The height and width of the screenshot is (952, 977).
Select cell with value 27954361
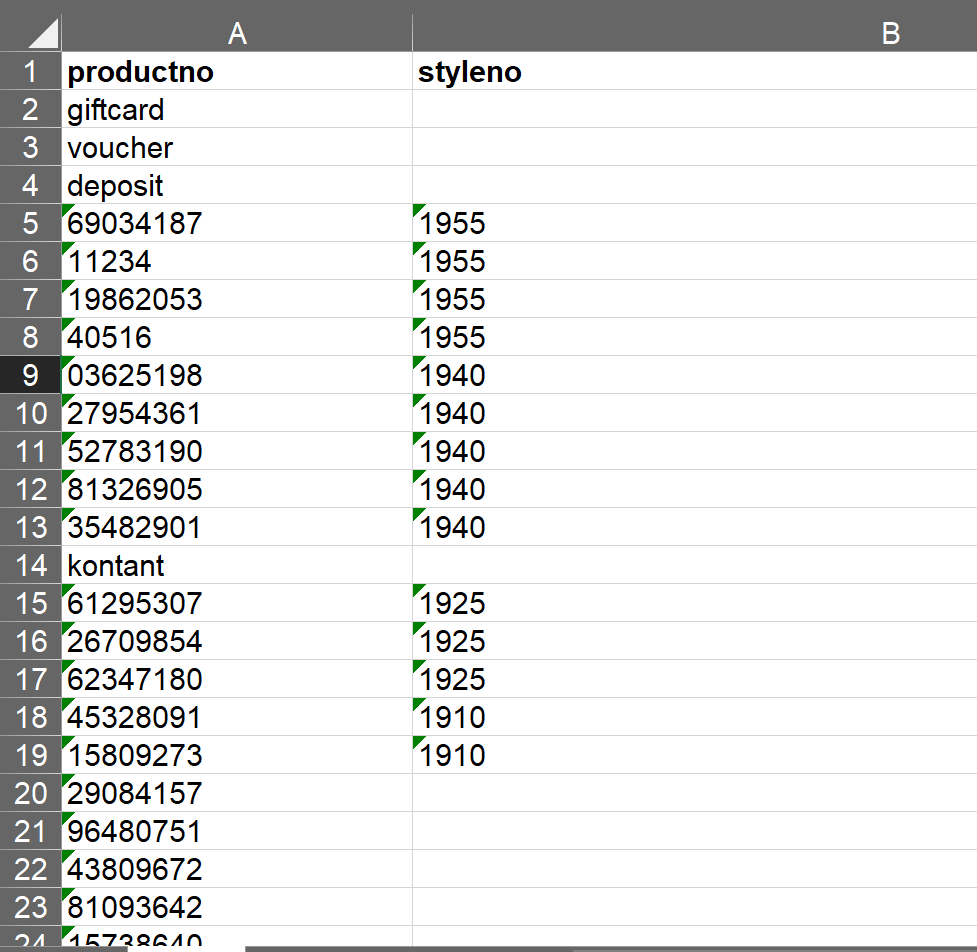(x=237, y=413)
